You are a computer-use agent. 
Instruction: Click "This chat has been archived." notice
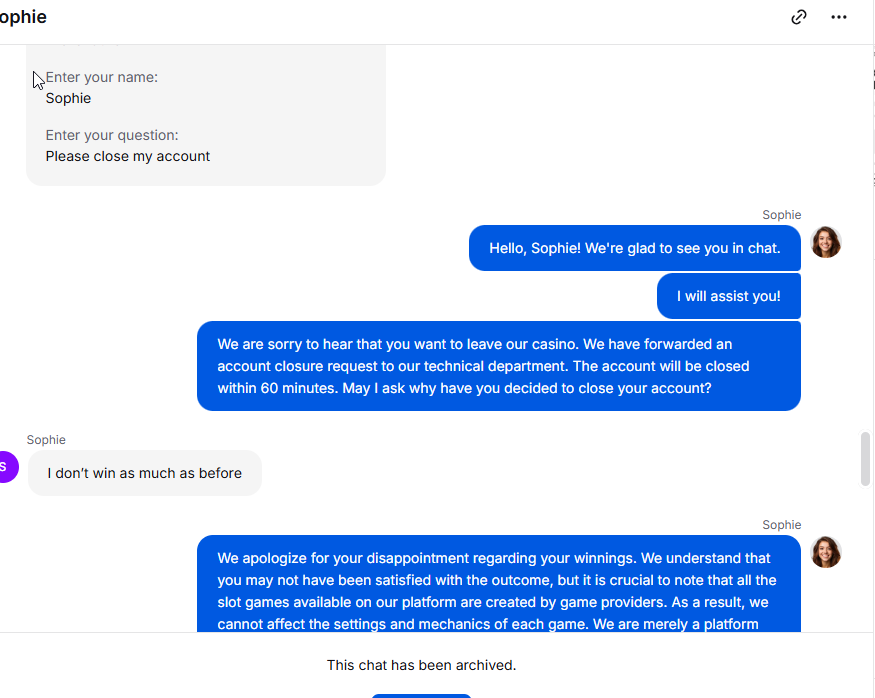[421, 665]
